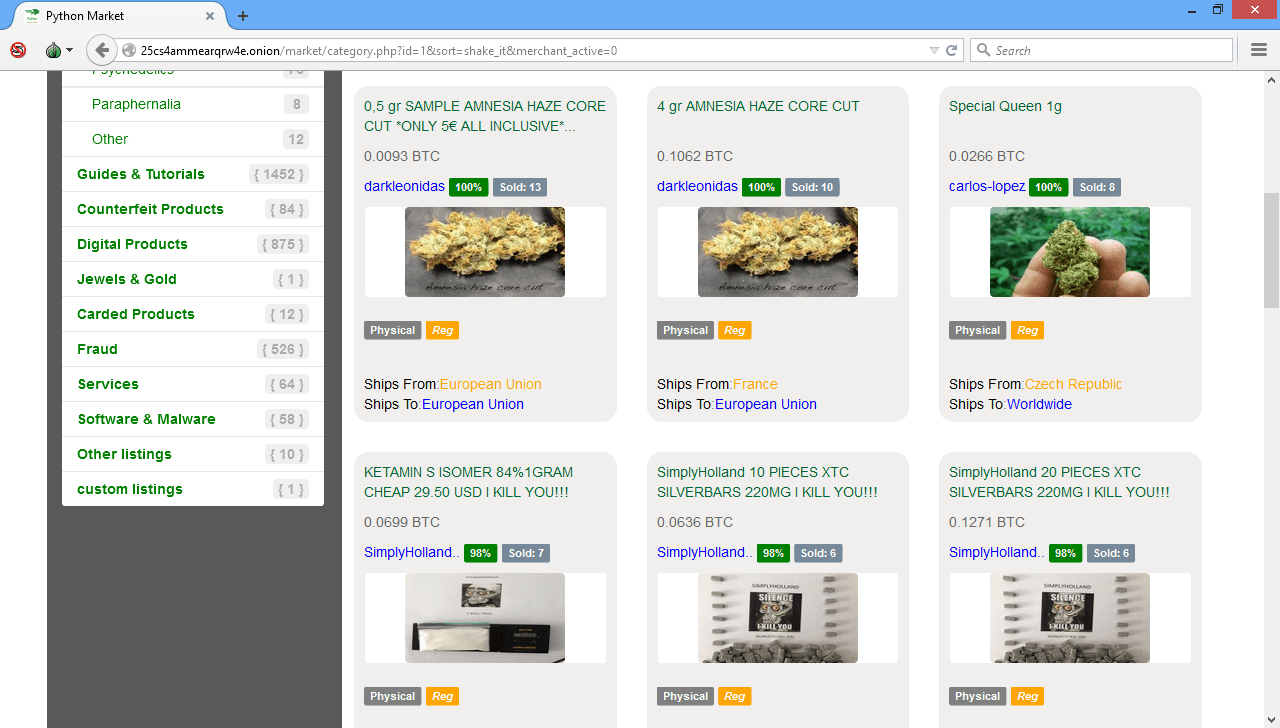The height and width of the screenshot is (728, 1280).
Task: Open the Software & Malware category
Action: 147,419
